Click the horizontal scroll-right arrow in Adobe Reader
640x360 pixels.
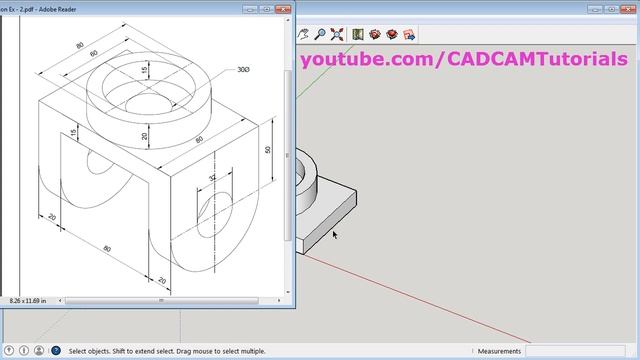[x=279, y=301]
